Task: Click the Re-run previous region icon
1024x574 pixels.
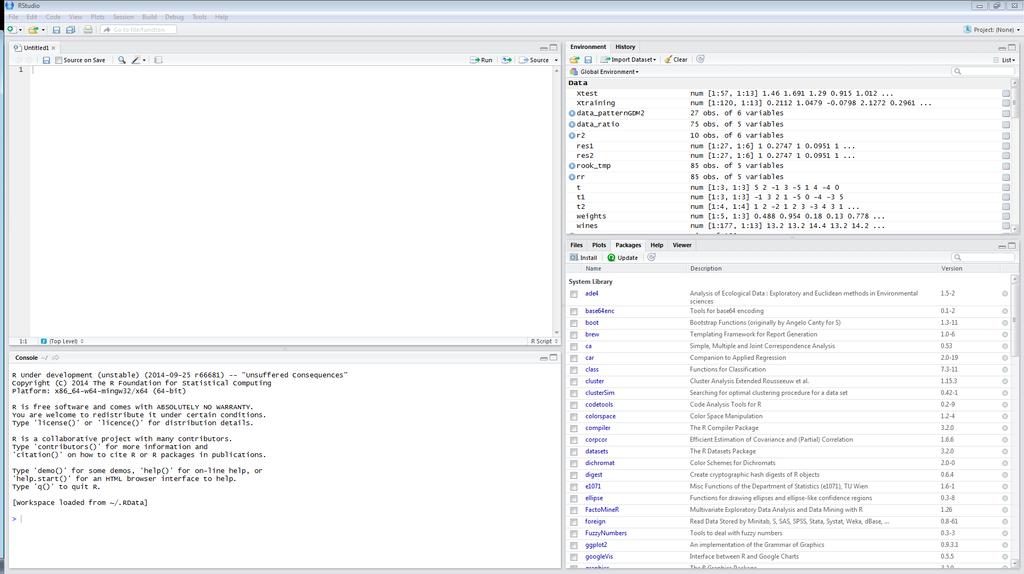Action: [x=507, y=60]
